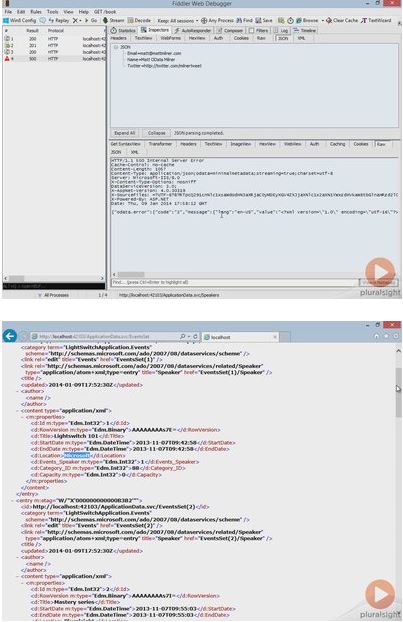403x622 pixels.
Task: Open the Transformer response tab
Action: (160, 144)
